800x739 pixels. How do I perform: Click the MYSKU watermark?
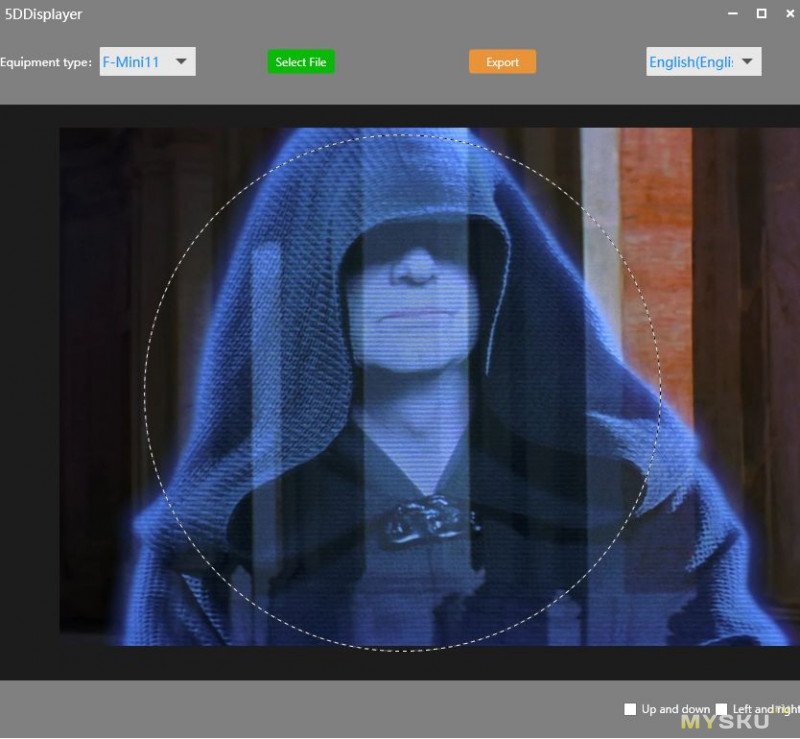pos(724,721)
